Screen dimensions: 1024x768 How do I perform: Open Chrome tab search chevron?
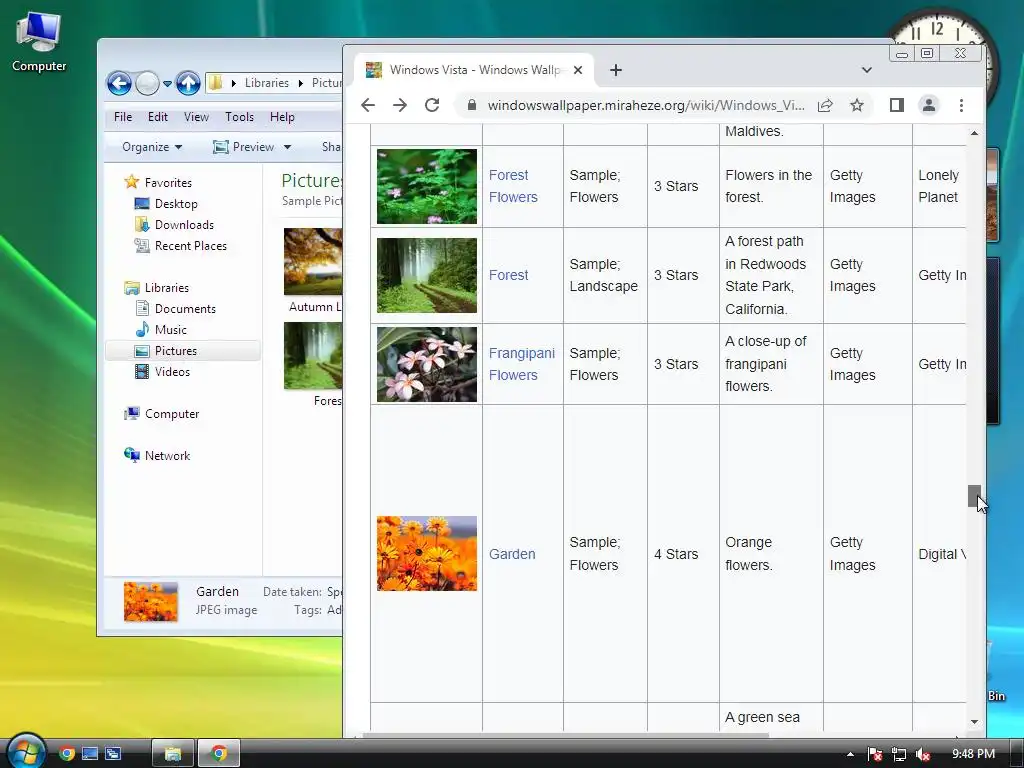(x=867, y=70)
